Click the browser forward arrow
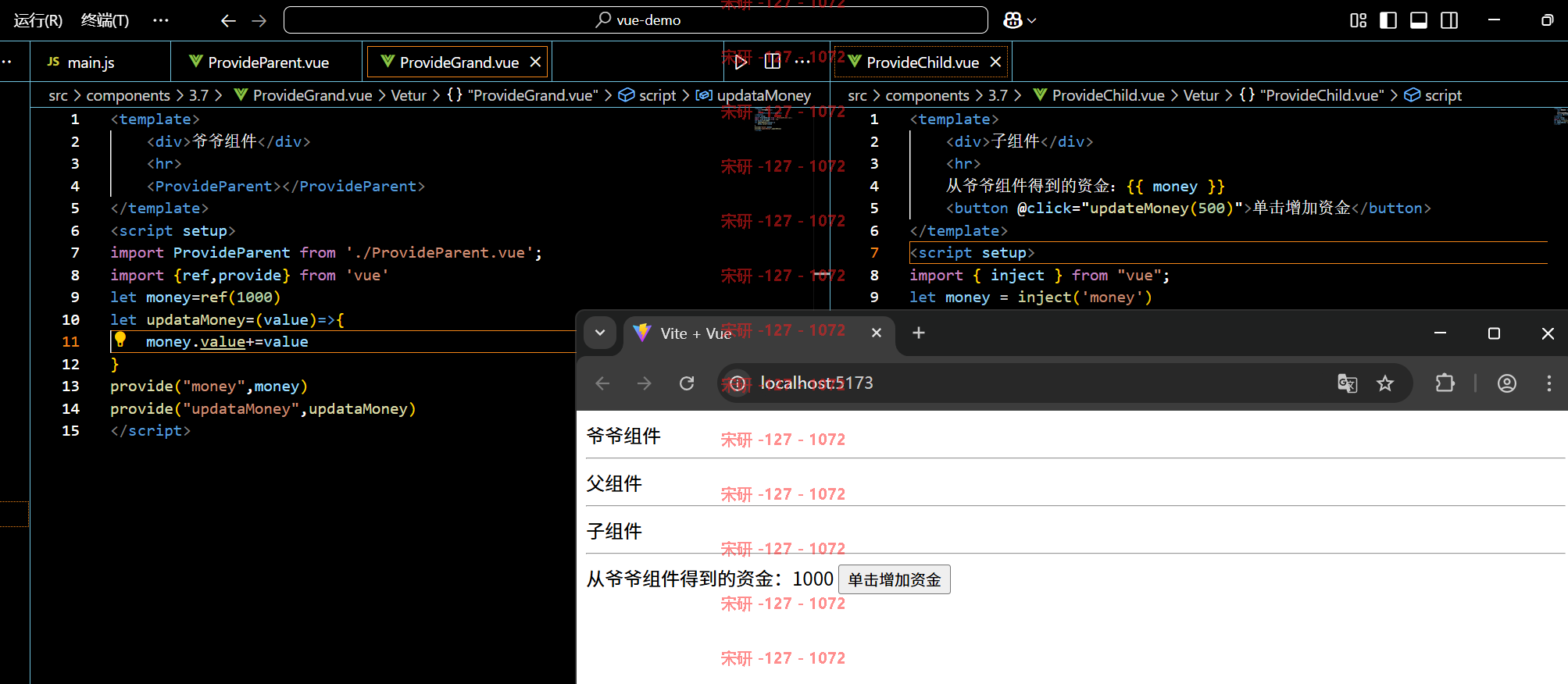The width and height of the screenshot is (1568, 684). [644, 383]
